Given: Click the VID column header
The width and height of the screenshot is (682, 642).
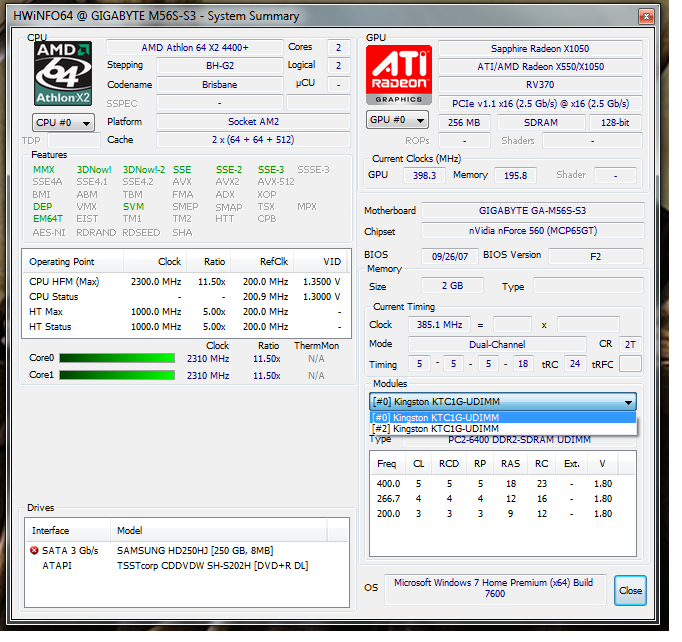Looking at the screenshot, I should point(322,261).
